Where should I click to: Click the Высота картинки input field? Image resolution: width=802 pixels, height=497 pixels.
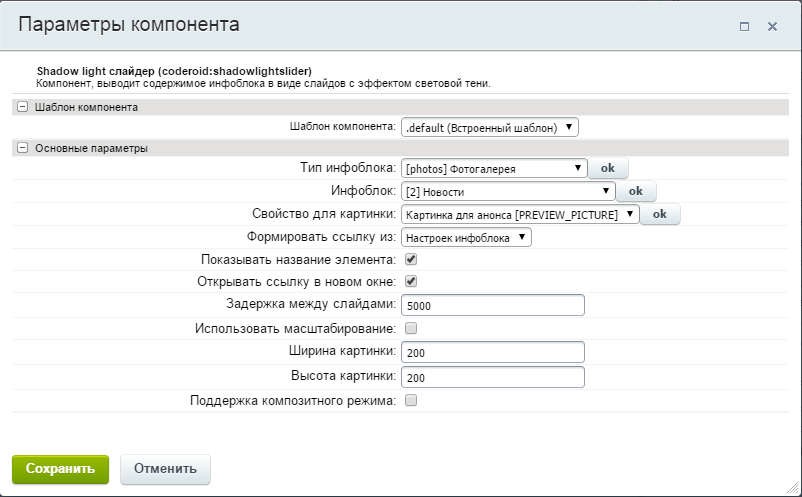[492, 377]
